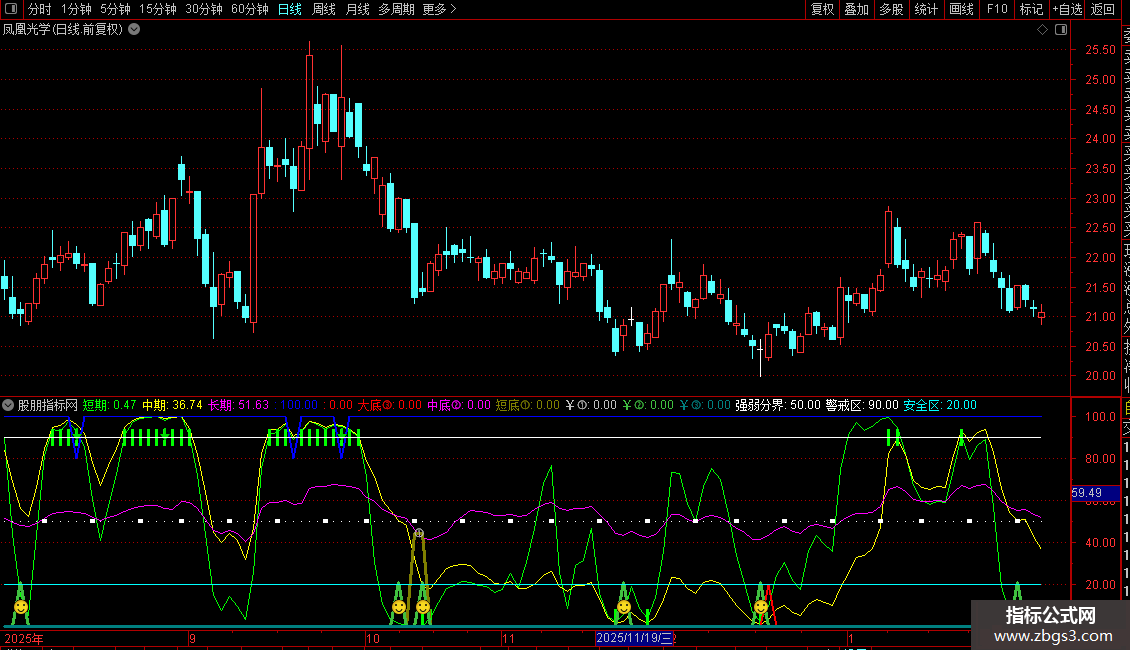Image resolution: width=1130 pixels, height=650 pixels.
Task: Open dropdown arrow next to 凤凰光学 title
Action: (x=134, y=29)
